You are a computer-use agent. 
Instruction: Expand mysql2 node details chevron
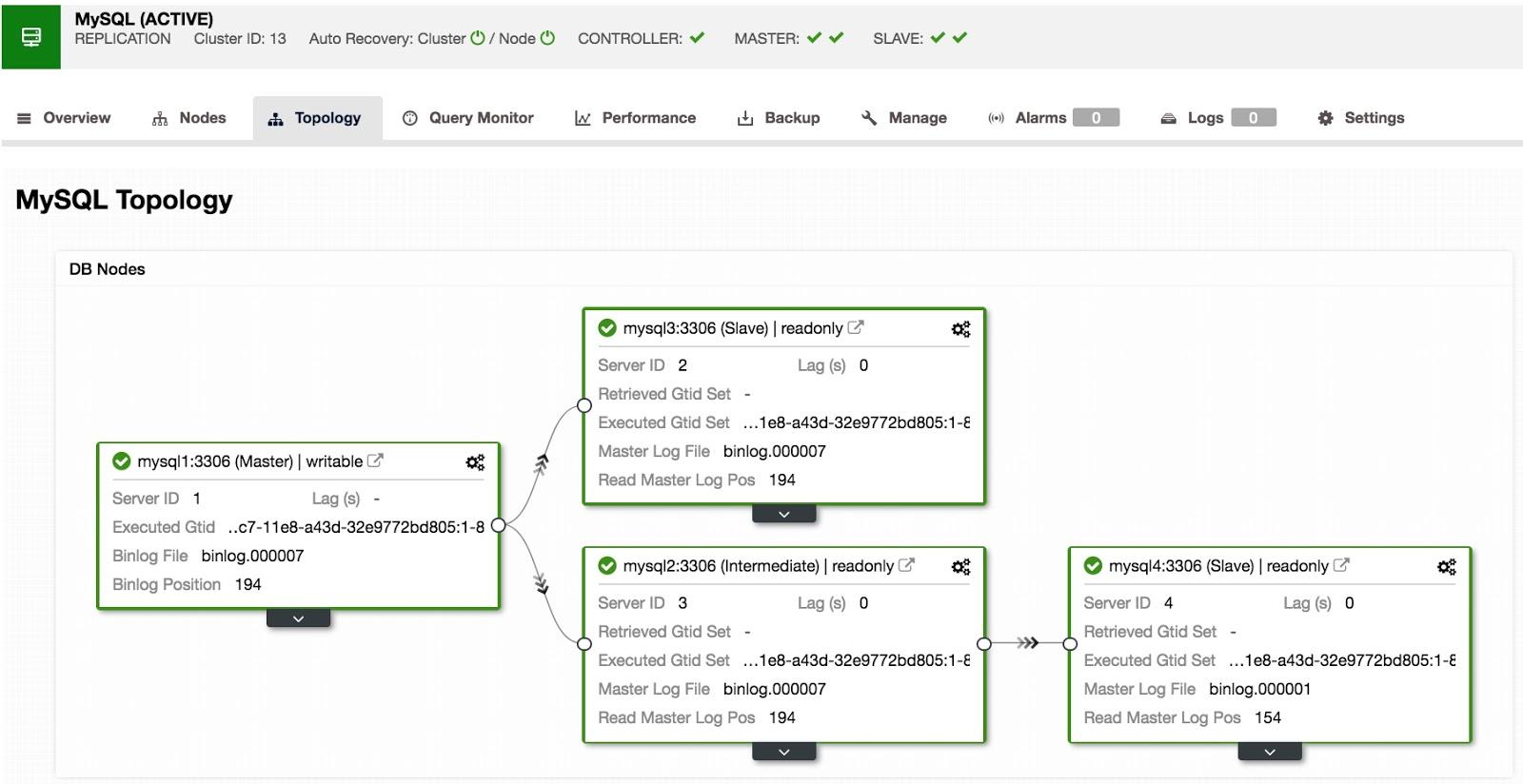(x=783, y=752)
